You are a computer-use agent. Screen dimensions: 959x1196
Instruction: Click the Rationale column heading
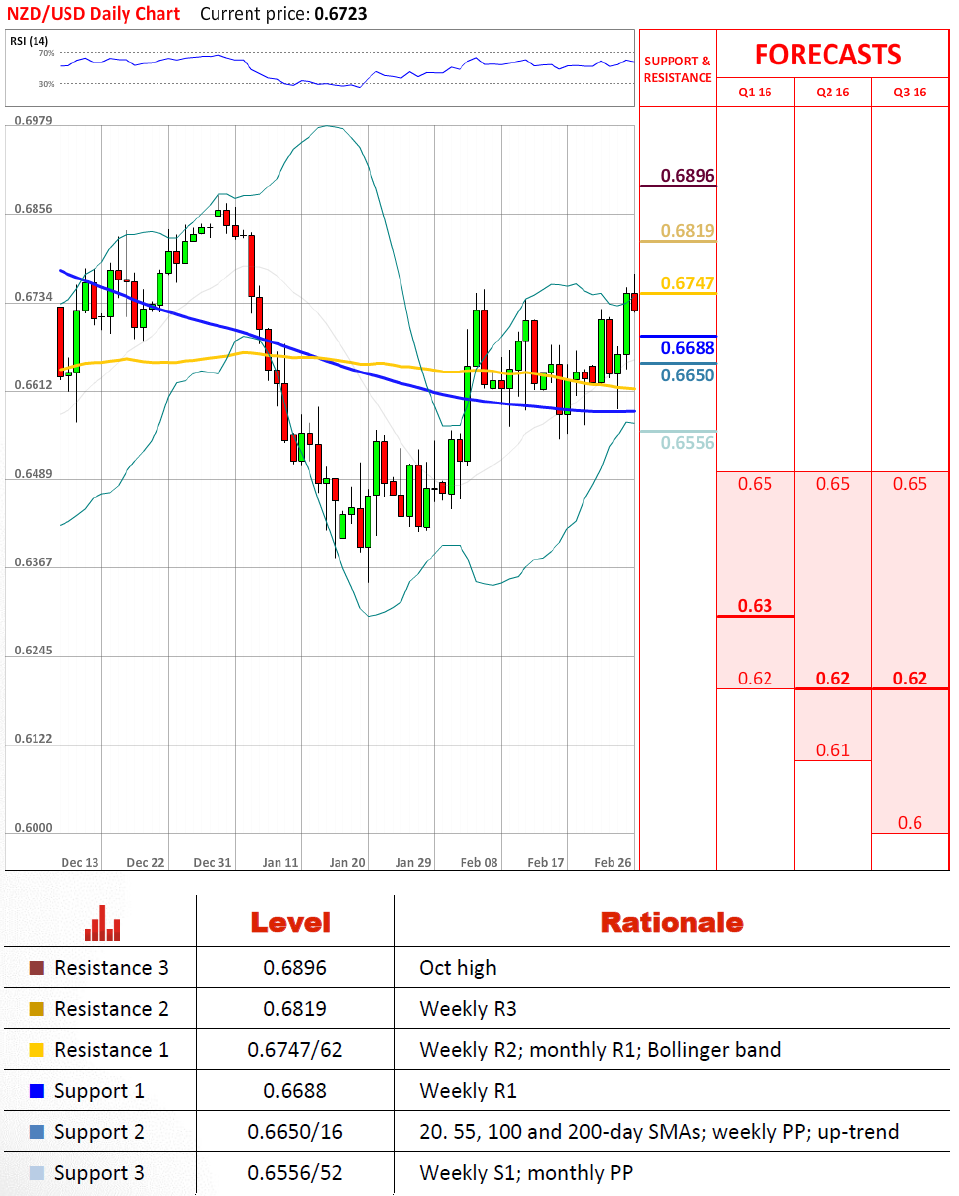672,923
